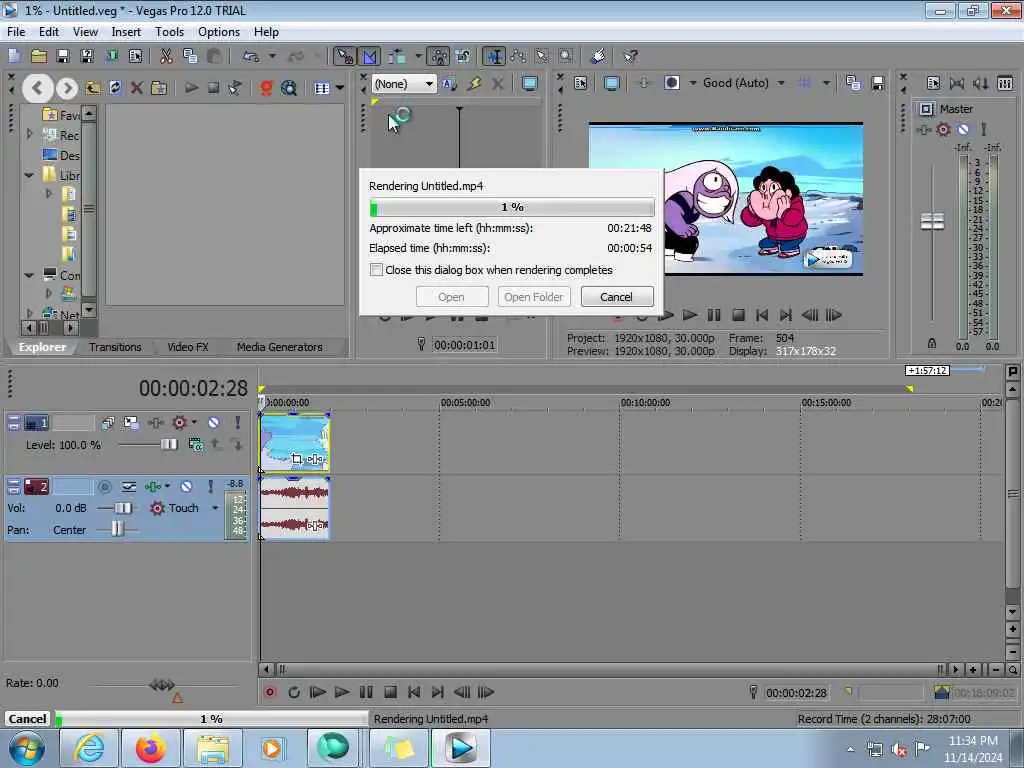
Task: Arm audio track 2 for record
Action: 104,487
